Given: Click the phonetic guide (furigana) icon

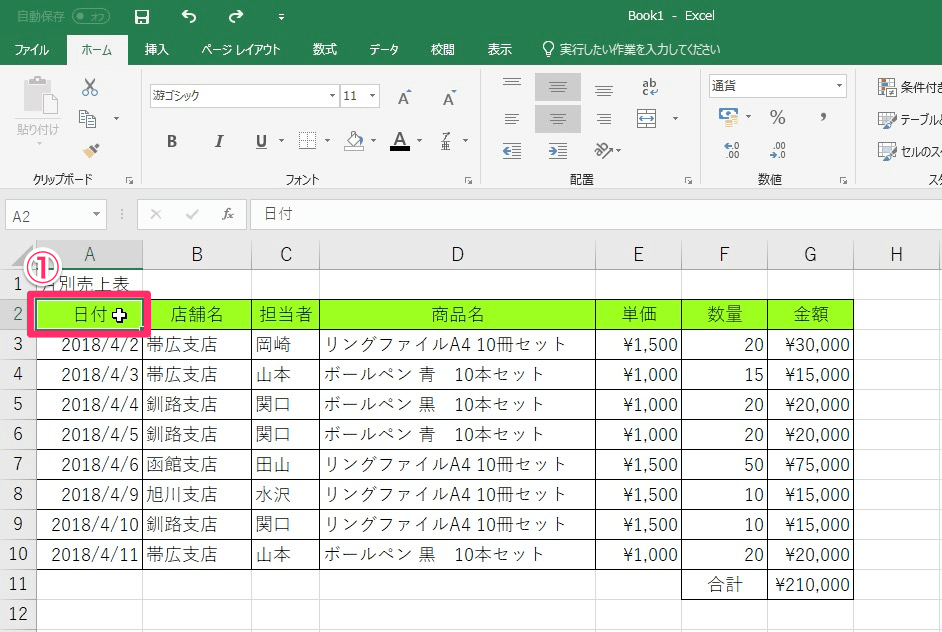Looking at the screenshot, I should 446,141.
